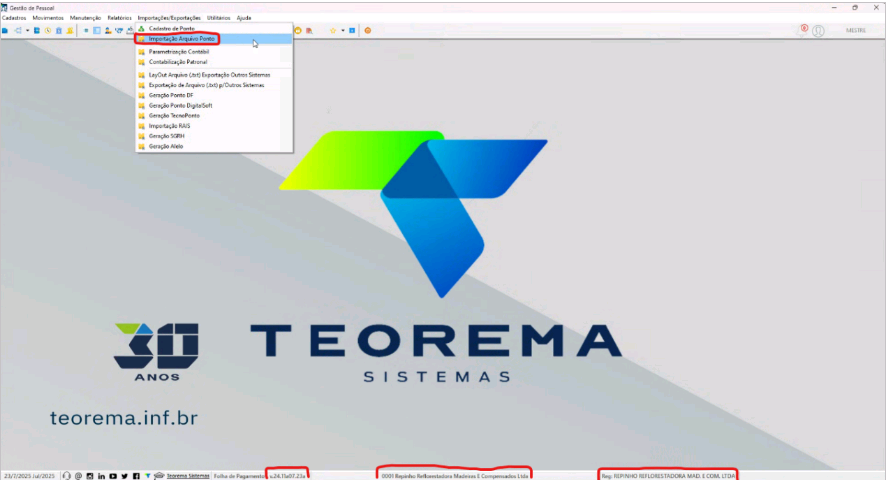Screen dimensions: 888x480
Task: Select Parametrização Contábil entry
Action: point(214,52)
